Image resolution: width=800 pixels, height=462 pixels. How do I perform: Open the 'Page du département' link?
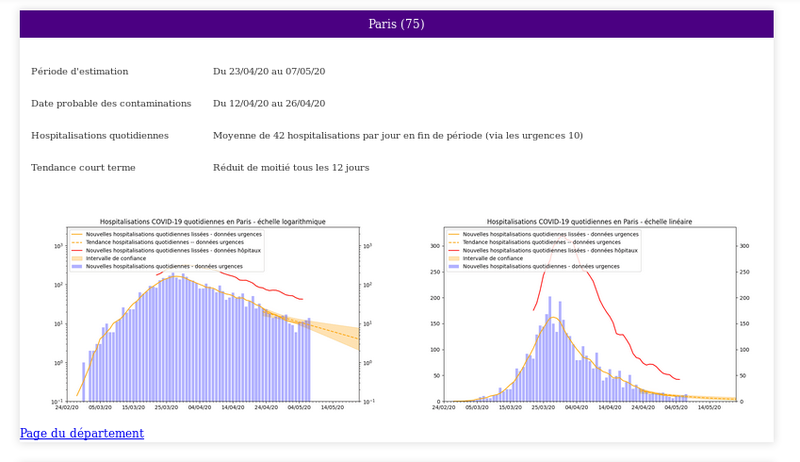pos(82,433)
